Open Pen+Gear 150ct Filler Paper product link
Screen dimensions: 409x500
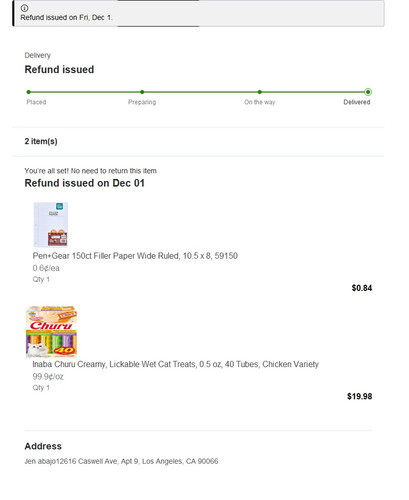click(x=135, y=256)
